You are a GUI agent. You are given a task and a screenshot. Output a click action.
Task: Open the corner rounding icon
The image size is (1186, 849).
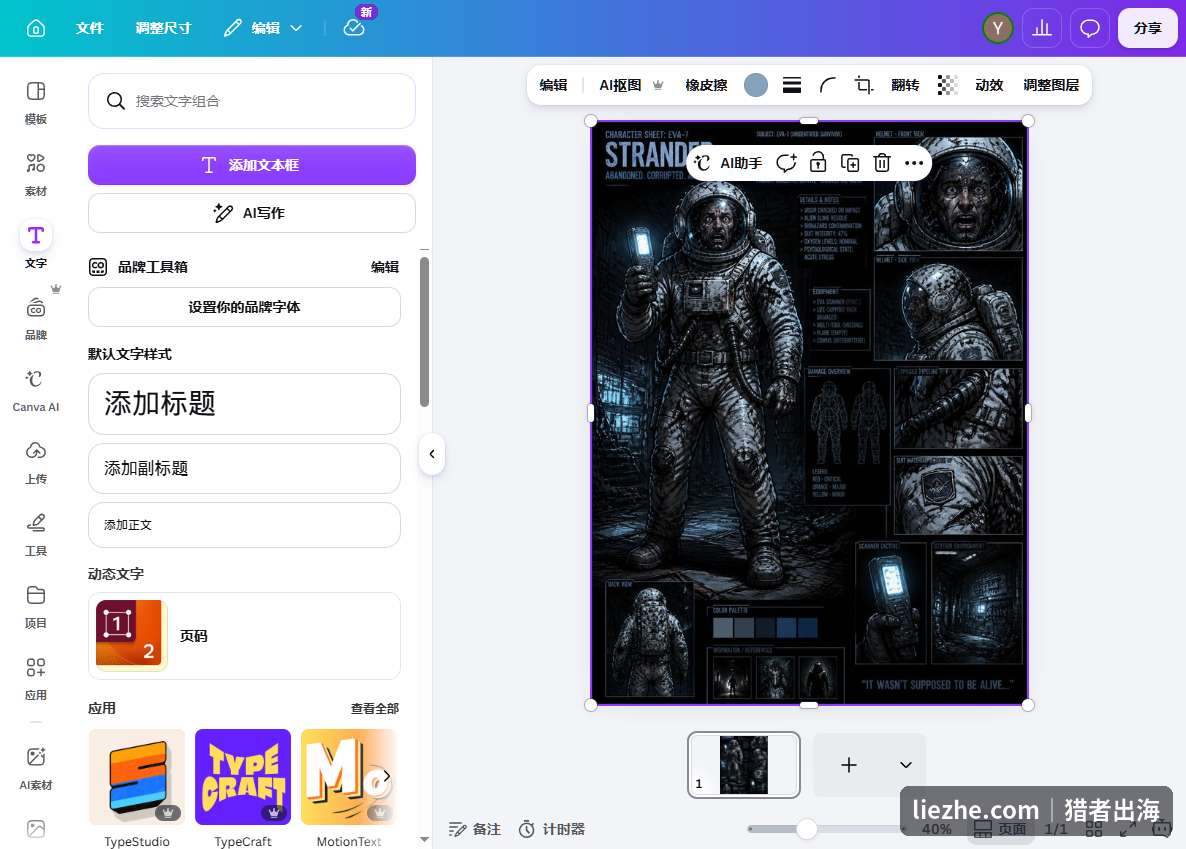point(827,86)
